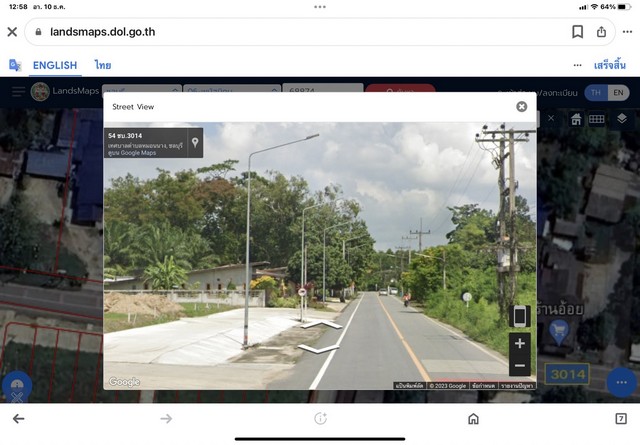Expand the province dropdown
Screen dimensions: 640x445
pos(142,89)
